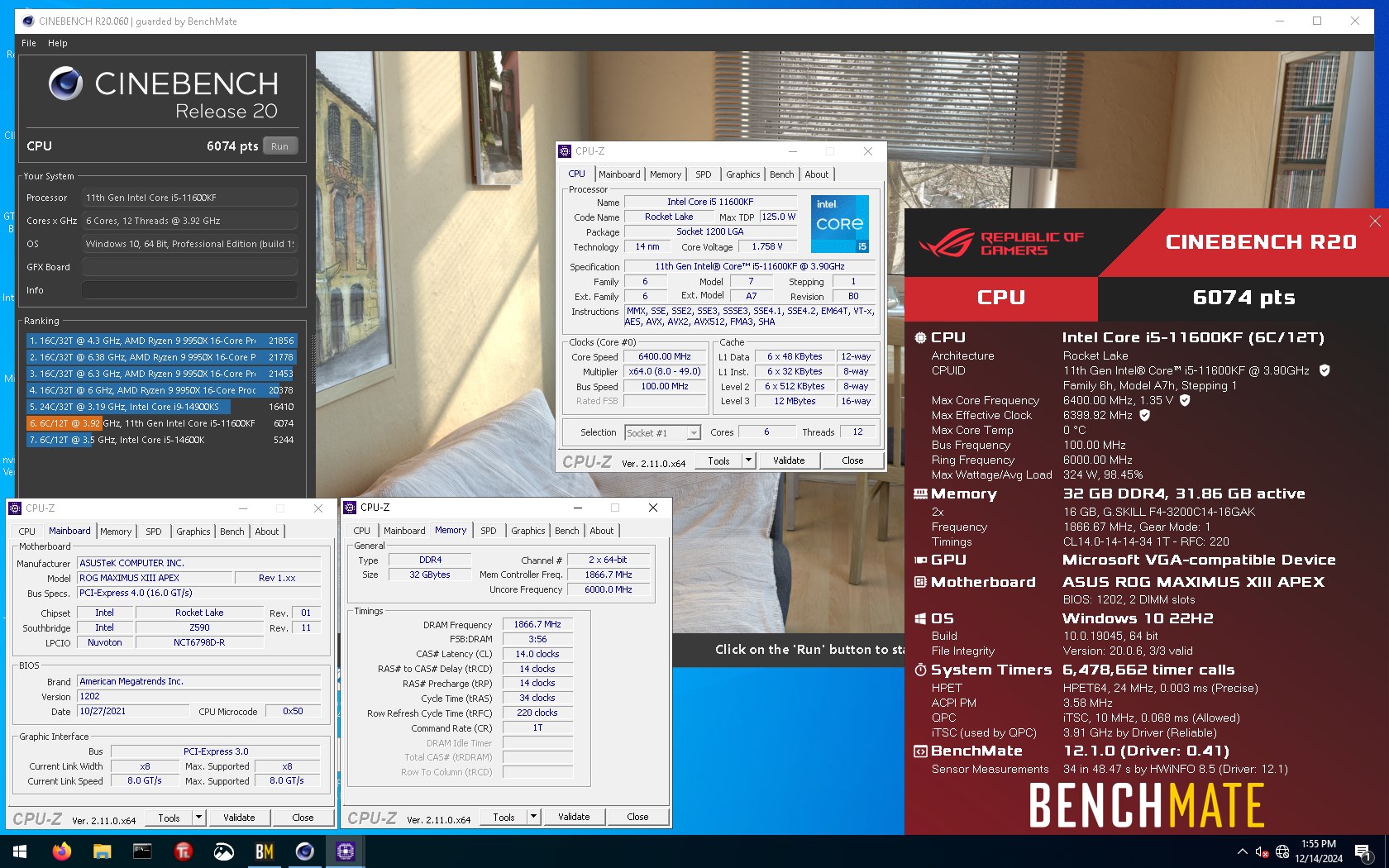Screen dimensions: 1389x868
Task: Select ranking row 7 Intel Core i5-14600K
Action: click(161, 440)
